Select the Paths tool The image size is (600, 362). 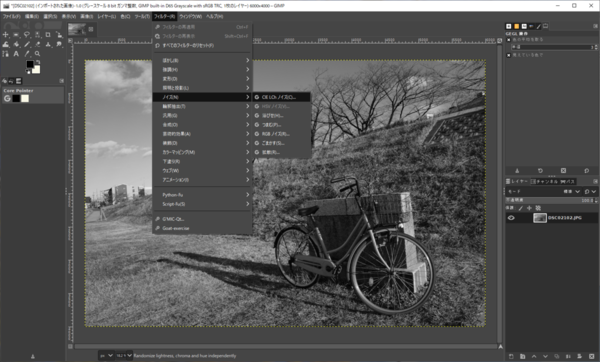coord(5,54)
